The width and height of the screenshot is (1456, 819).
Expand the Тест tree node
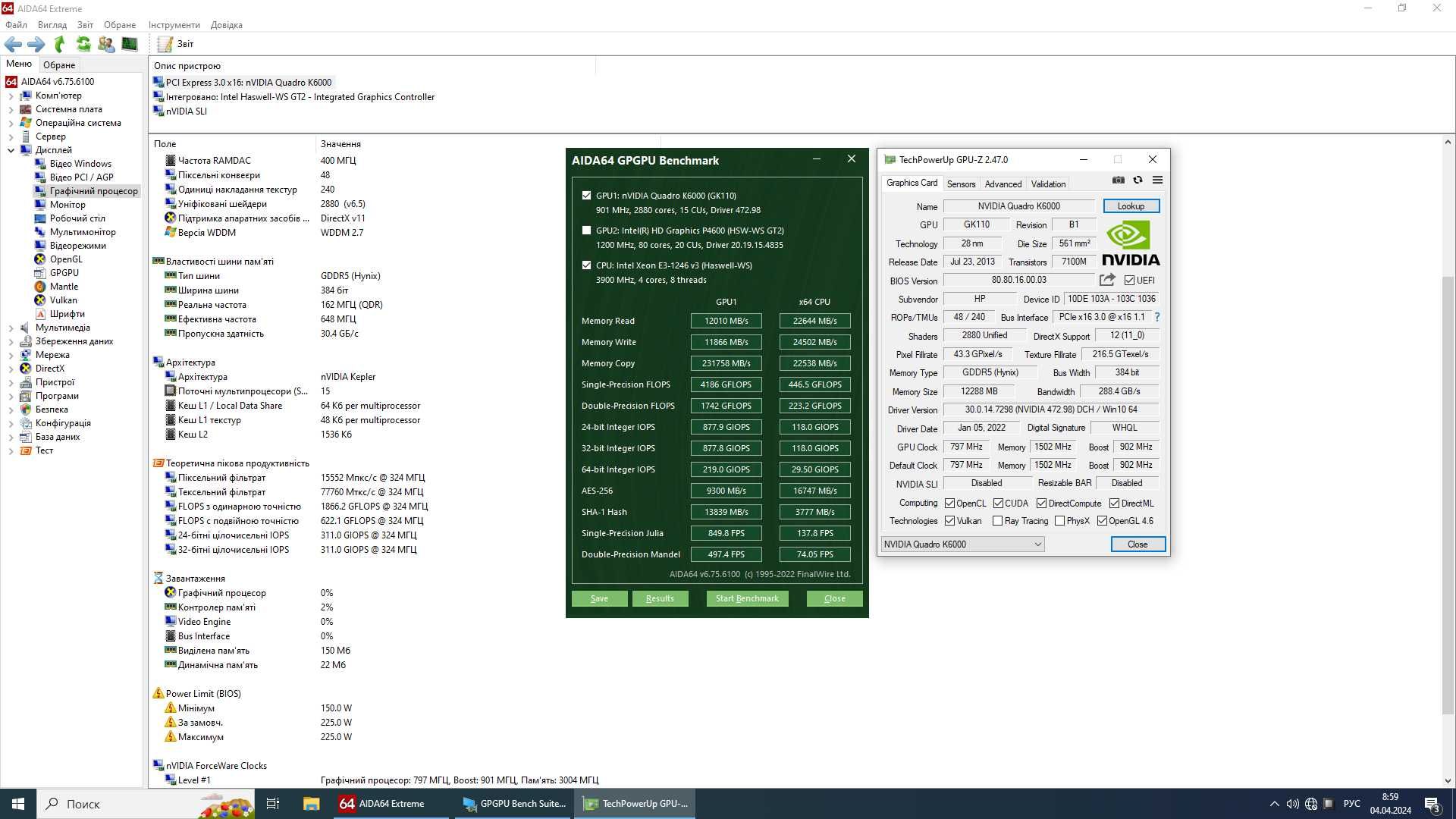(x=11, y=451)
